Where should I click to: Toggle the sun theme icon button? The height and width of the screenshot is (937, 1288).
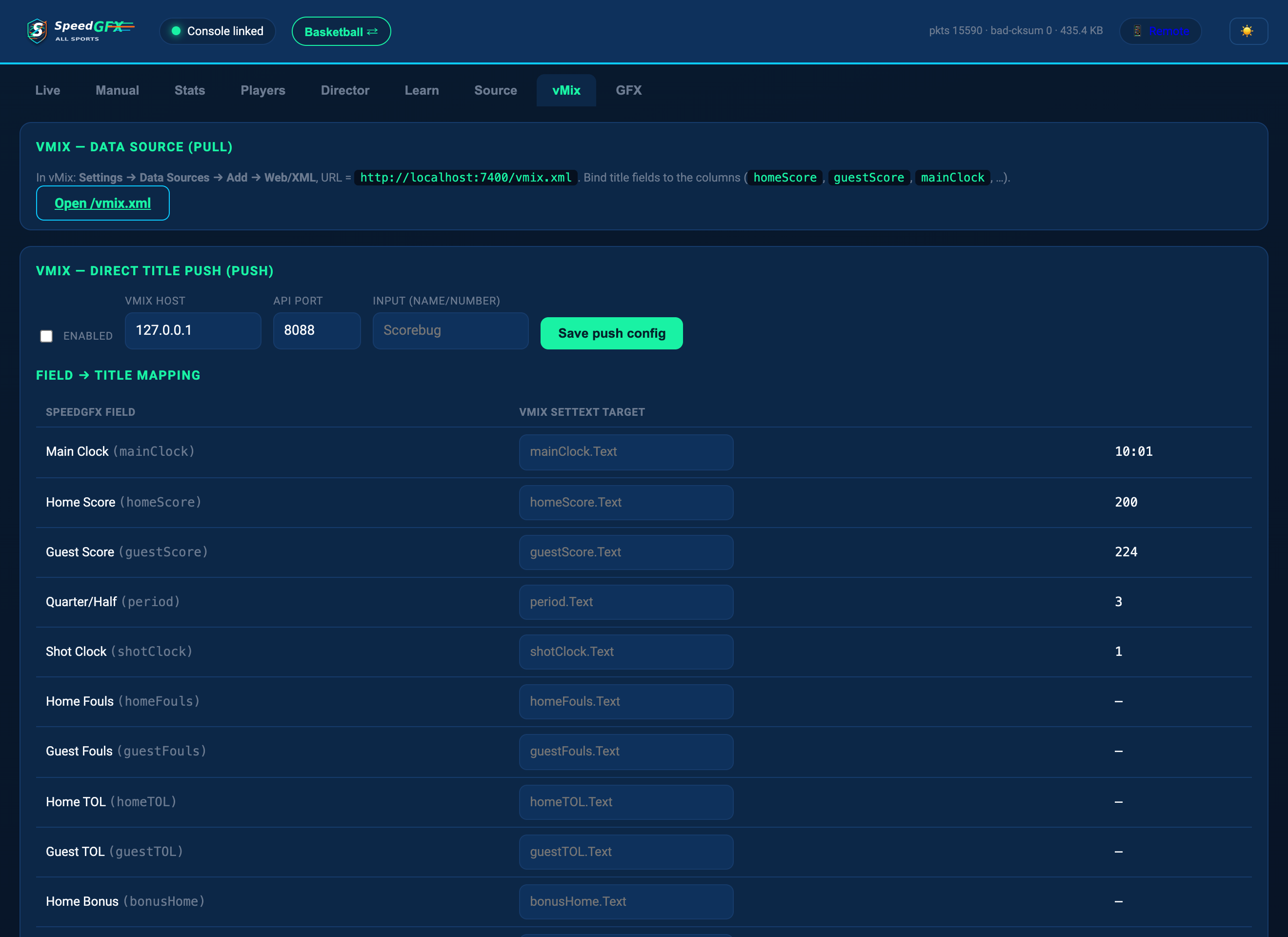1248,31
